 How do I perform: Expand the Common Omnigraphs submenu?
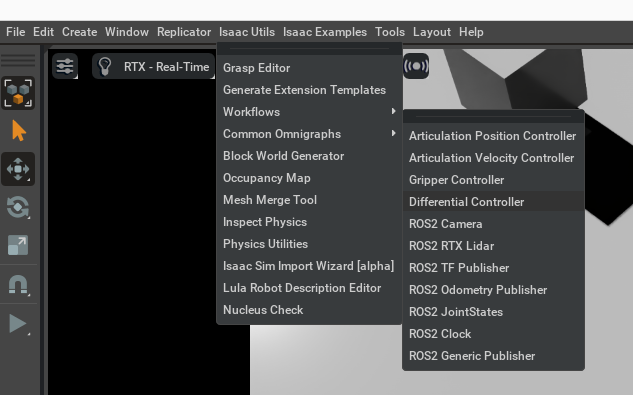click(x=310, y=134)
